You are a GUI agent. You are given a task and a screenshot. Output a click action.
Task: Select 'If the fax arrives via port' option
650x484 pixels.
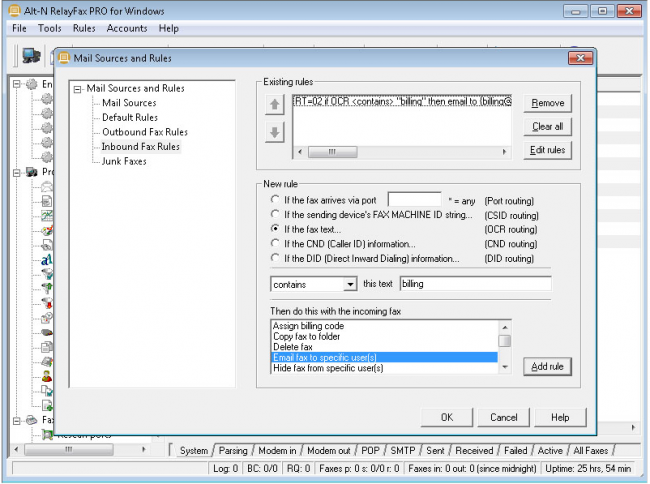(x=274, y=200)
